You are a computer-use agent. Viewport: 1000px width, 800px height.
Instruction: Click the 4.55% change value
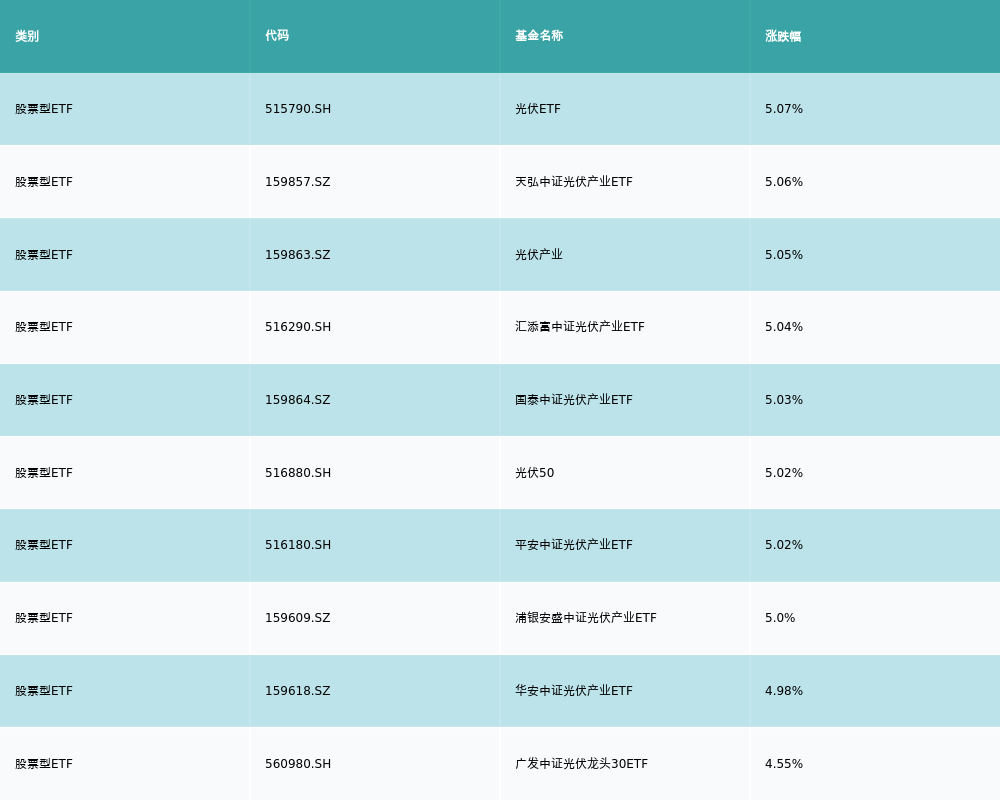784,764
